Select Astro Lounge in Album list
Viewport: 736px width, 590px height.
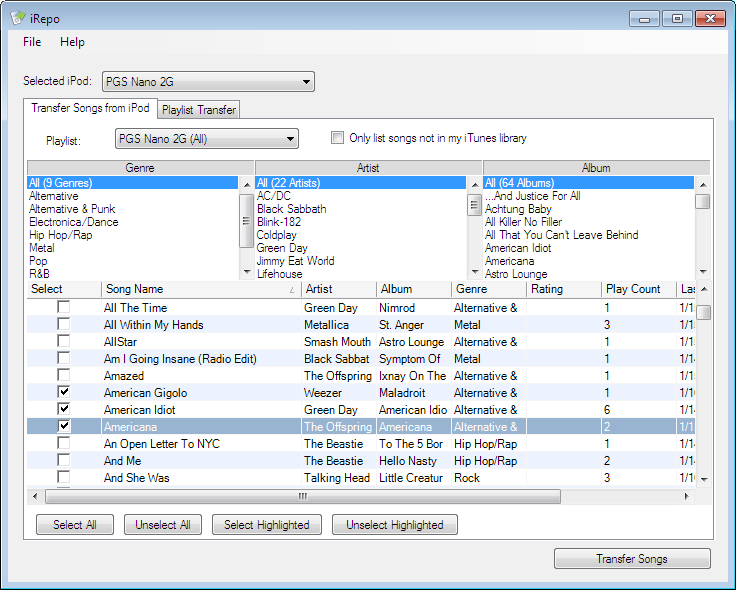(x=589, y=274)
